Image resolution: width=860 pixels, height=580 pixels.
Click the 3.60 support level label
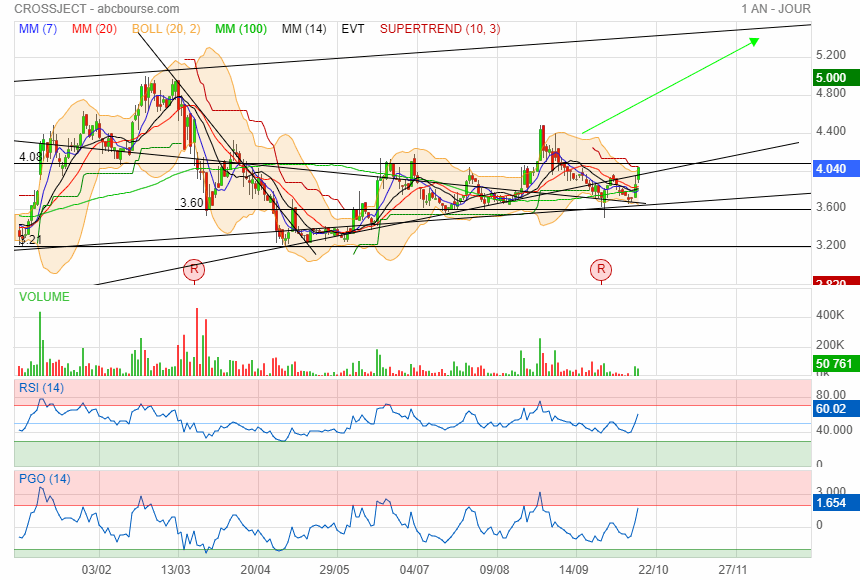tap(191, 203)
